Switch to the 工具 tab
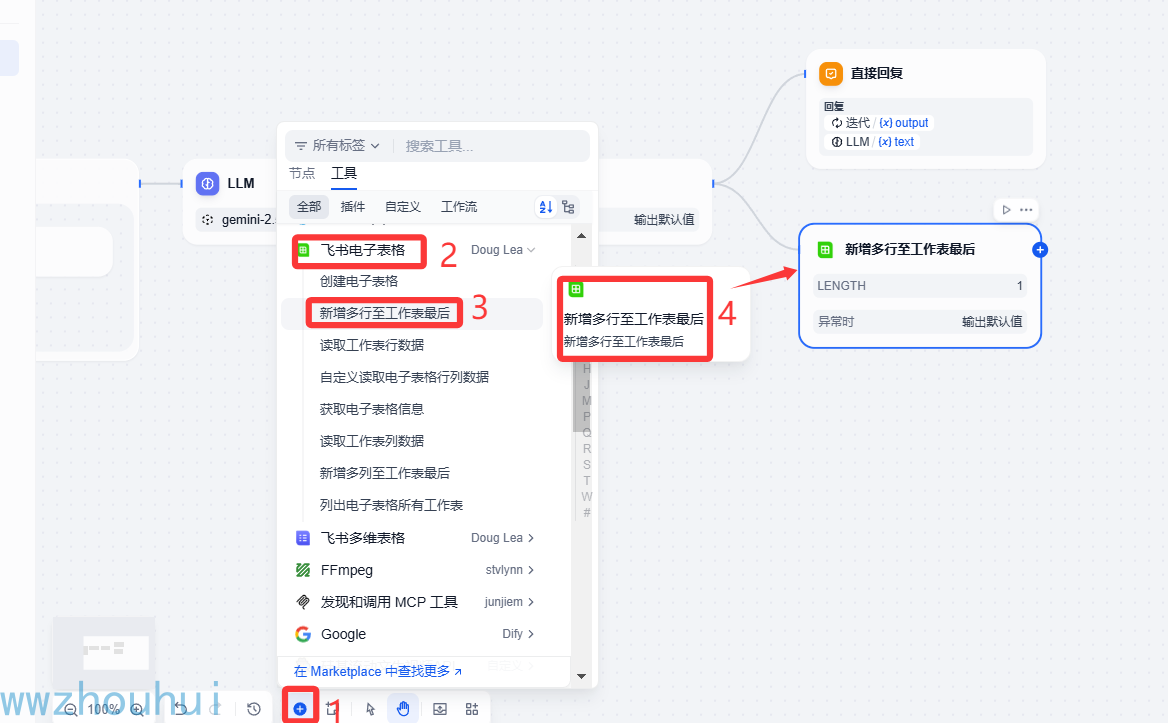 [343, 173]
